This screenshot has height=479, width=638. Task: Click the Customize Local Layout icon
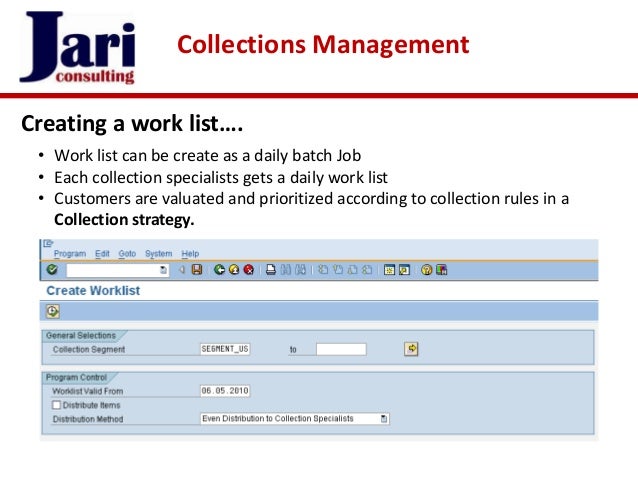(441, 269)
